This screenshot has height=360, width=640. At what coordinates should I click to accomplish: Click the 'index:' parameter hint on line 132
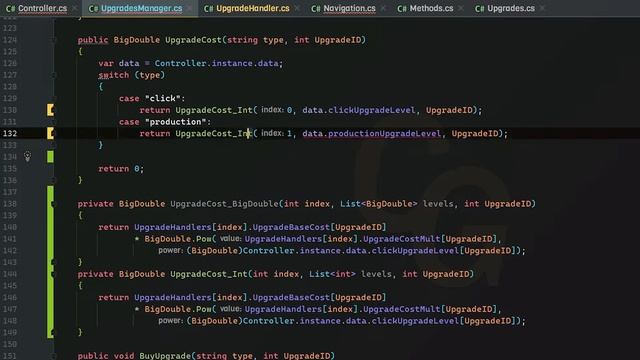click(x=272, y=133)
